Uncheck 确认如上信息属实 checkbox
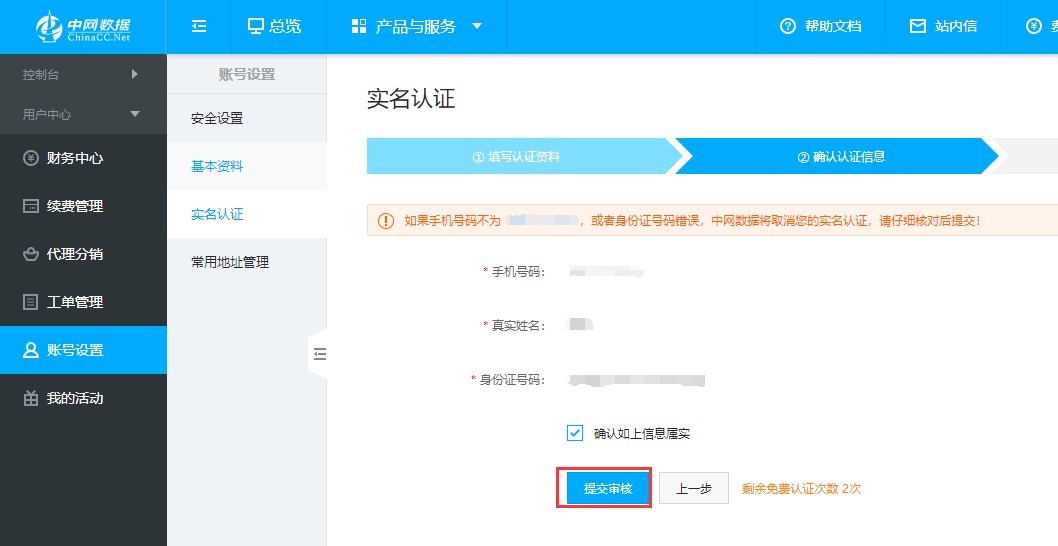1058x546 pixels. (x=575, y=433)
